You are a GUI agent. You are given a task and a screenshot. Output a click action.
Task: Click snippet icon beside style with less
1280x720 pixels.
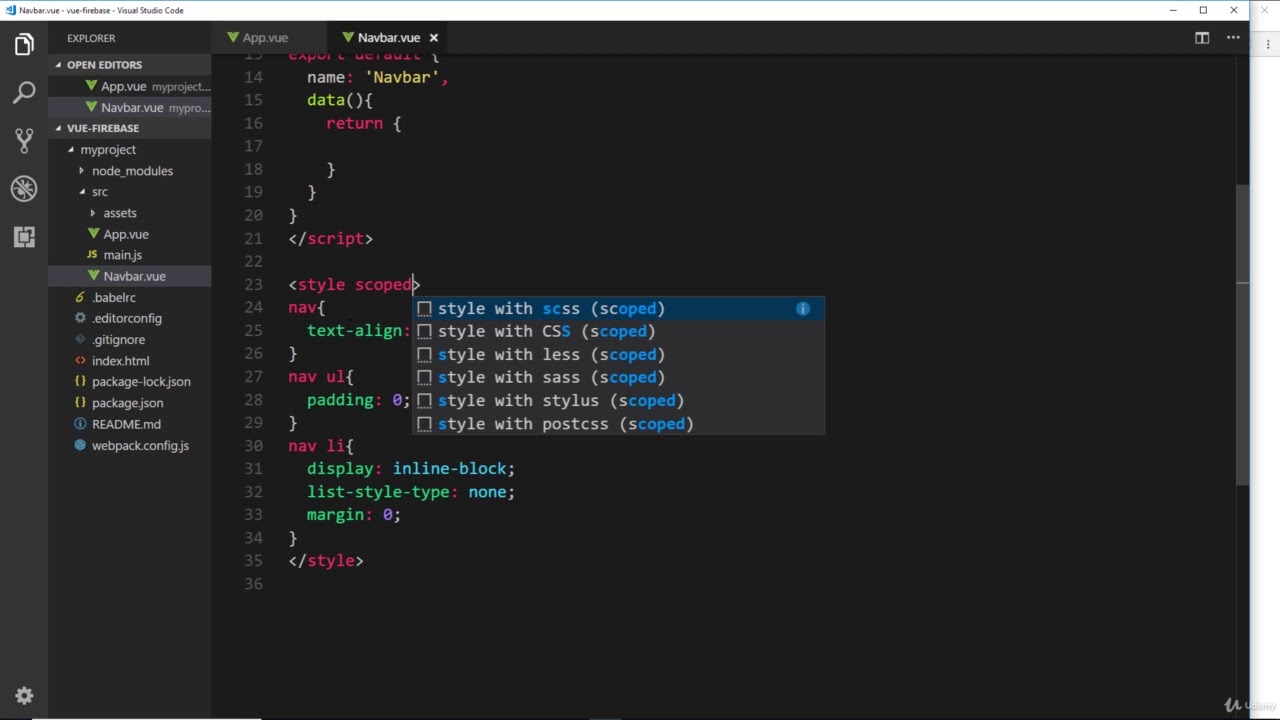[x=424, y=355]
